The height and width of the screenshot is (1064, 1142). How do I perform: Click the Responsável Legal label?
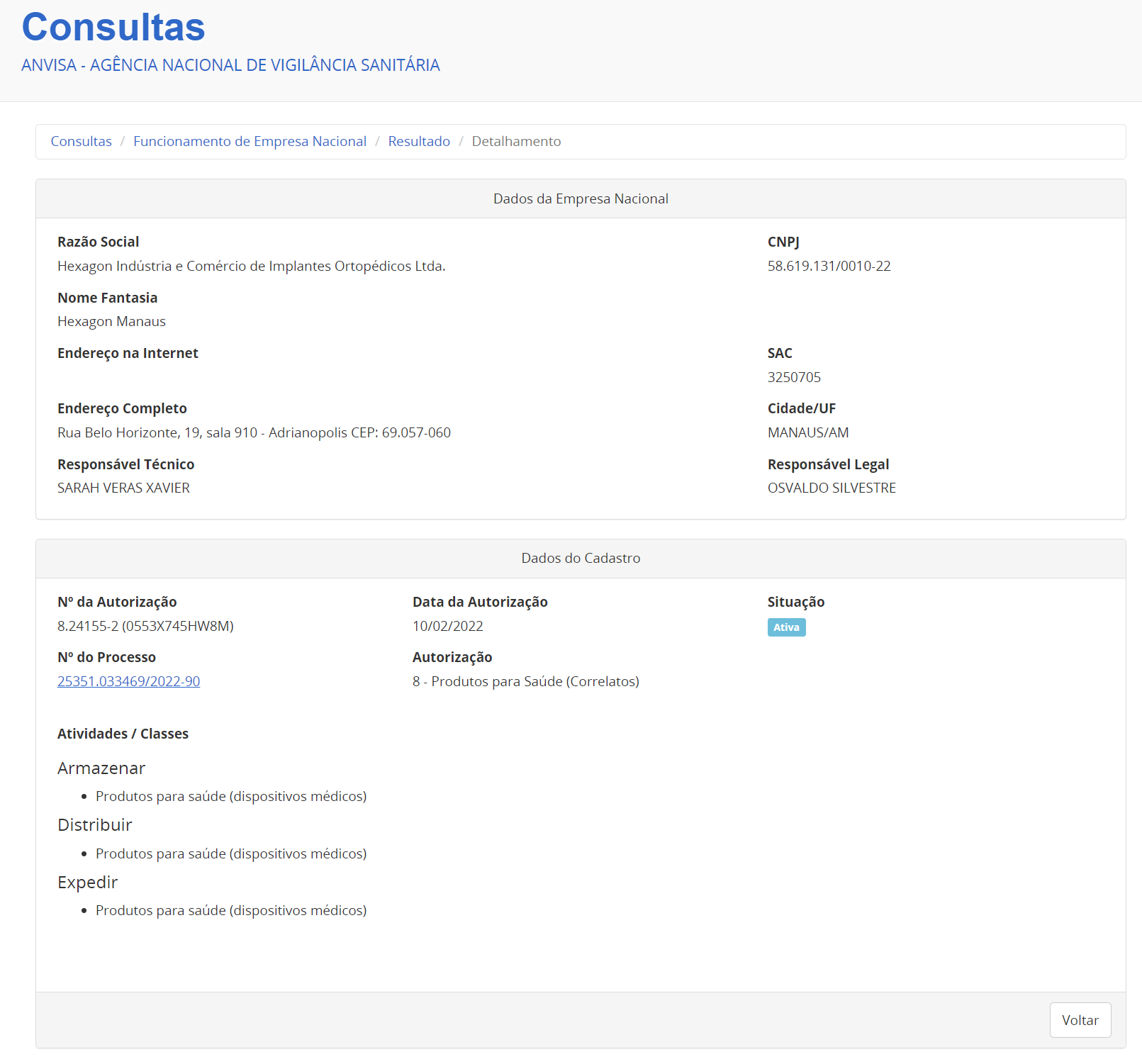(828, 464)
